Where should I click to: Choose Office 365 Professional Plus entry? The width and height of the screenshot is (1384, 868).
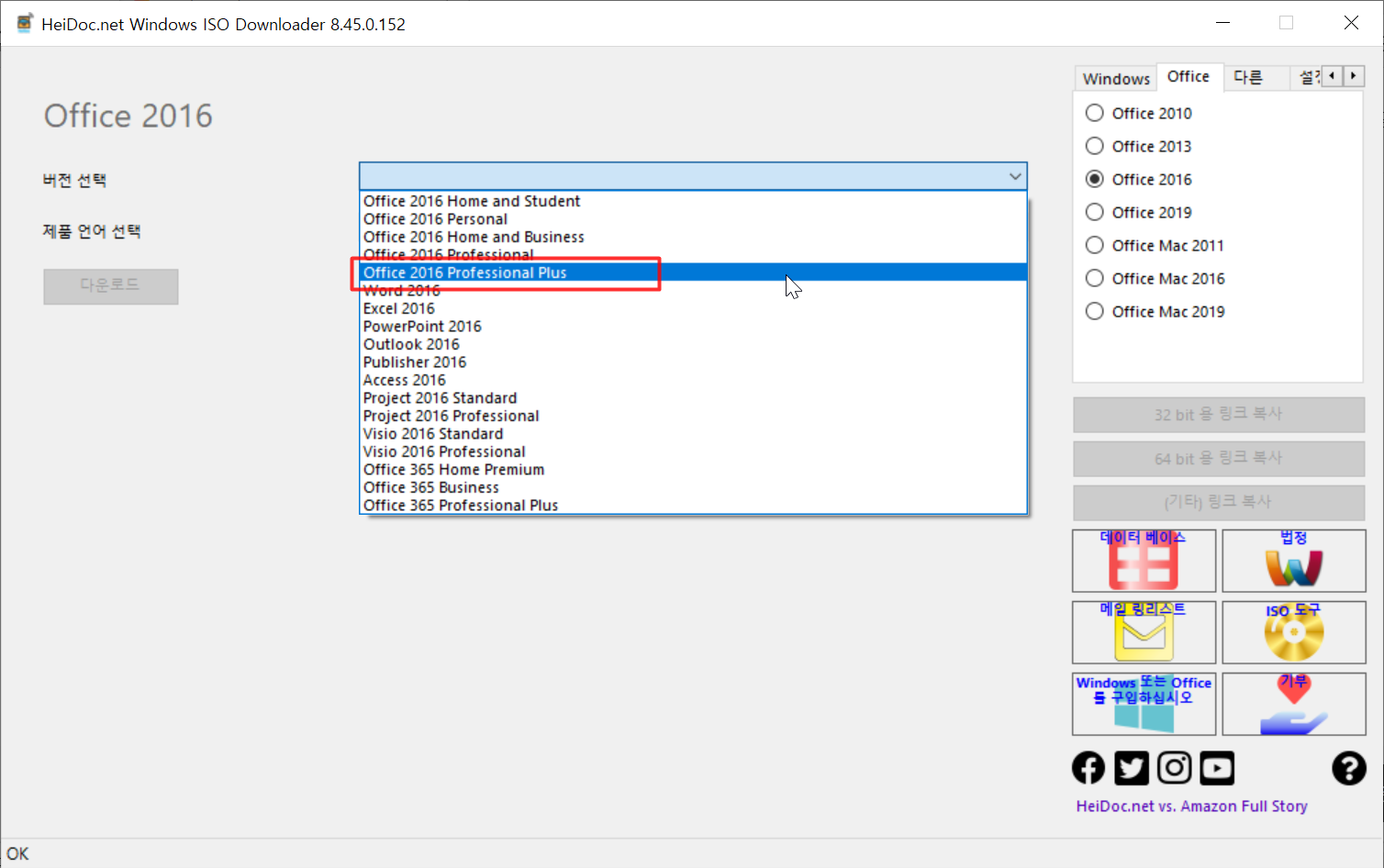[x=694, y=506]
